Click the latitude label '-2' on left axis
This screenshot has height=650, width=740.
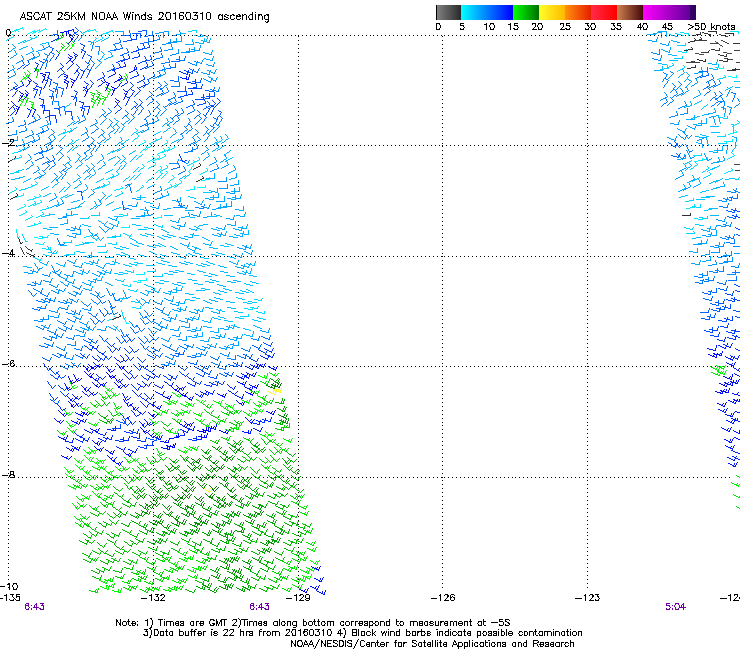point(9,142)
